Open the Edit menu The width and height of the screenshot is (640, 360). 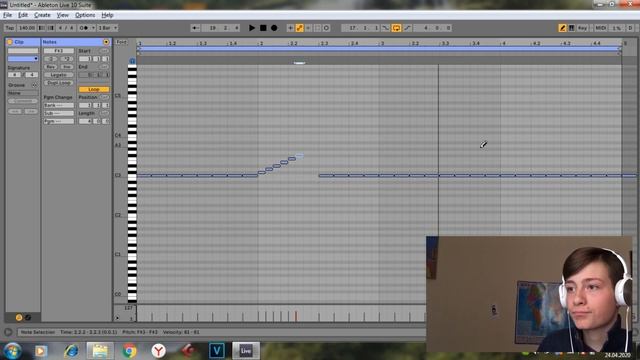23,15
